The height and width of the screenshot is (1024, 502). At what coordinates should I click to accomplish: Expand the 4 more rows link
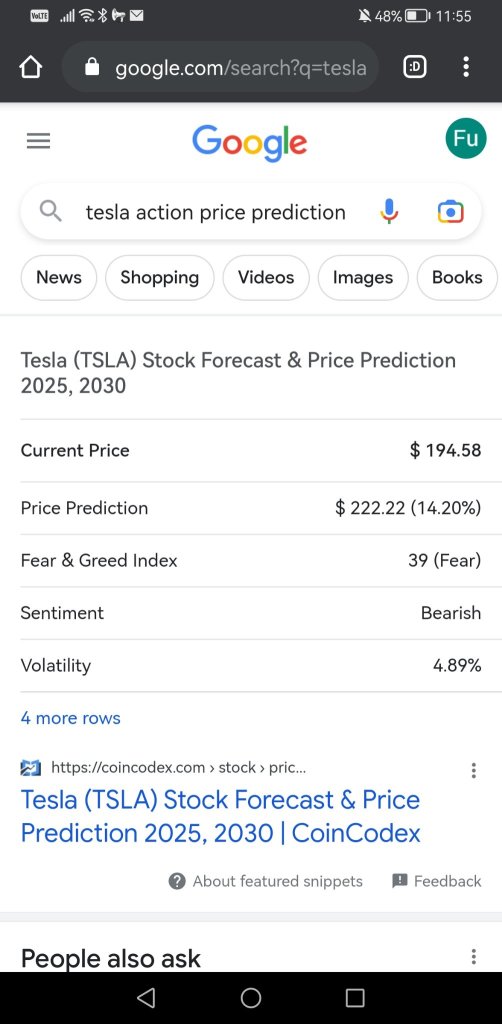[71, 718]
